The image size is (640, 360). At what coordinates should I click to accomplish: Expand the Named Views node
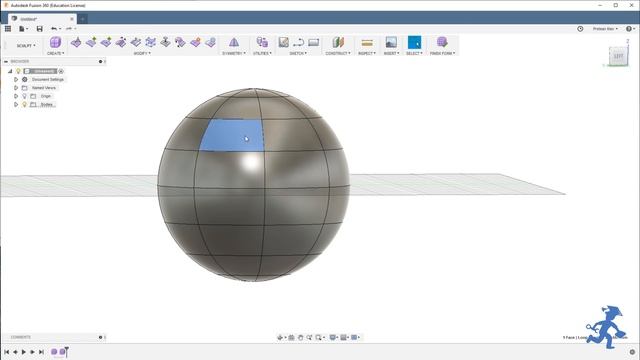pos(16,88)
